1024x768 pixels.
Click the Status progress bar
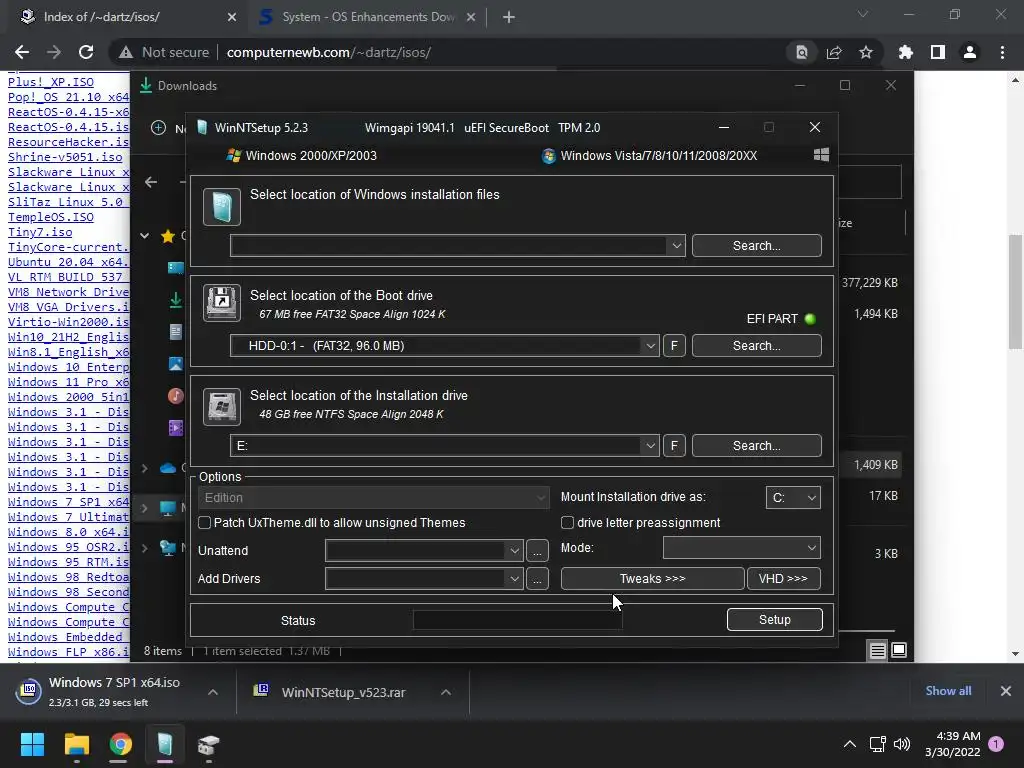[x=518, y=620]
